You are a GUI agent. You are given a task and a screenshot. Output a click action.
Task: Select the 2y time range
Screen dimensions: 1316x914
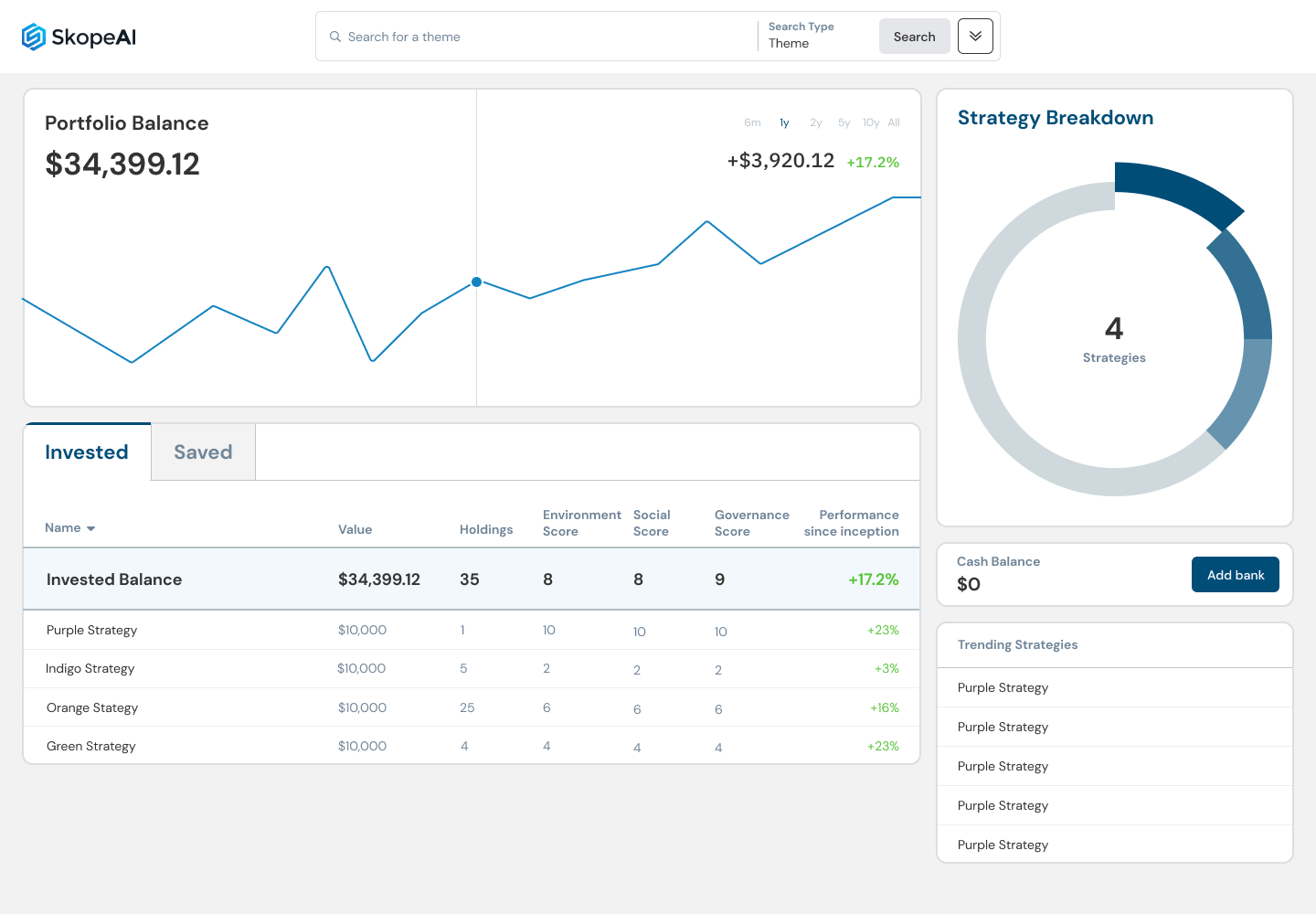click(816, 122)
